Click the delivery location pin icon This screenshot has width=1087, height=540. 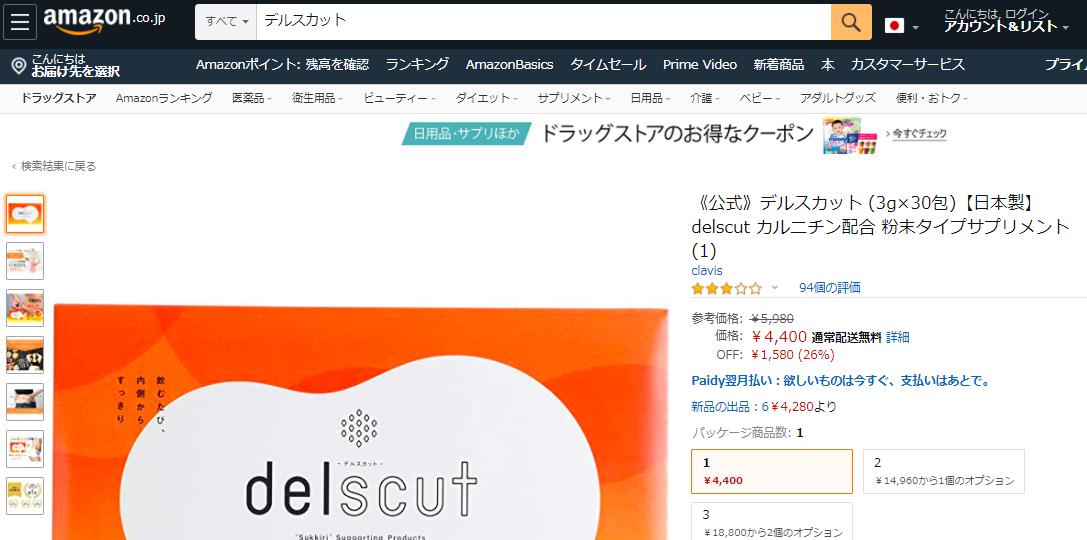pos(19,67)
